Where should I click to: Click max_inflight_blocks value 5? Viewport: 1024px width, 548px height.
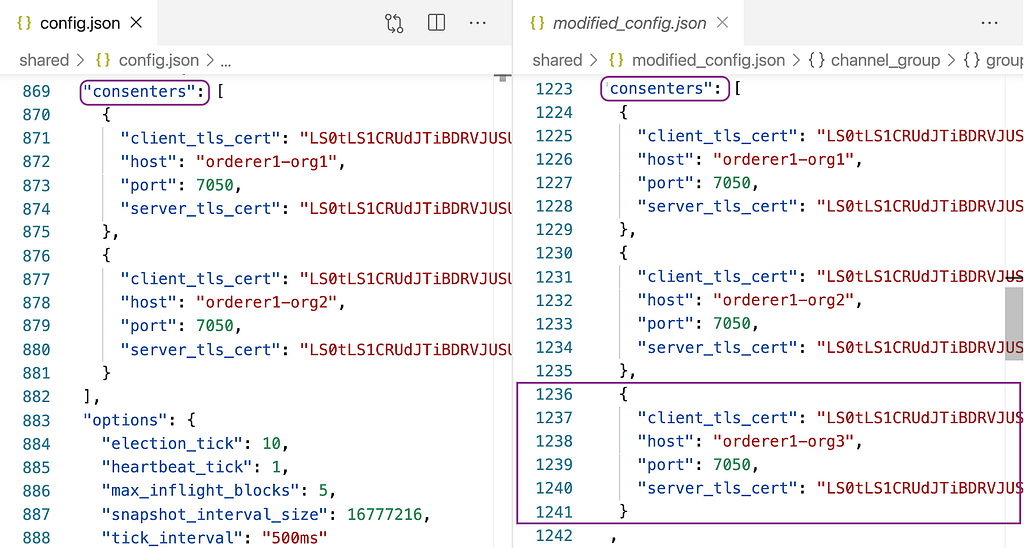[323, 491]
